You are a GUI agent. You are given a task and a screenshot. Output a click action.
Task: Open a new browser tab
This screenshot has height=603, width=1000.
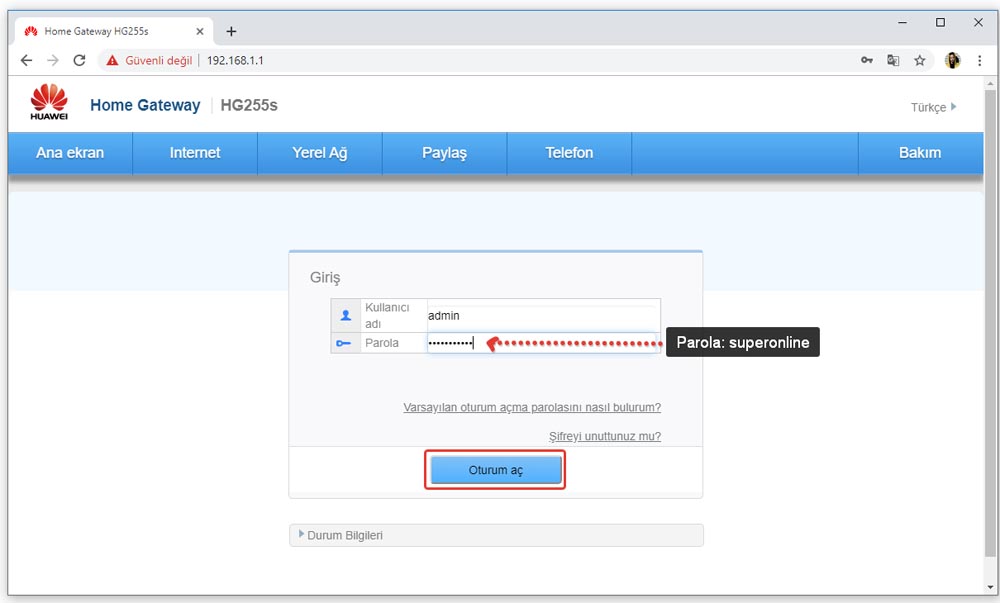click(231, 31)
